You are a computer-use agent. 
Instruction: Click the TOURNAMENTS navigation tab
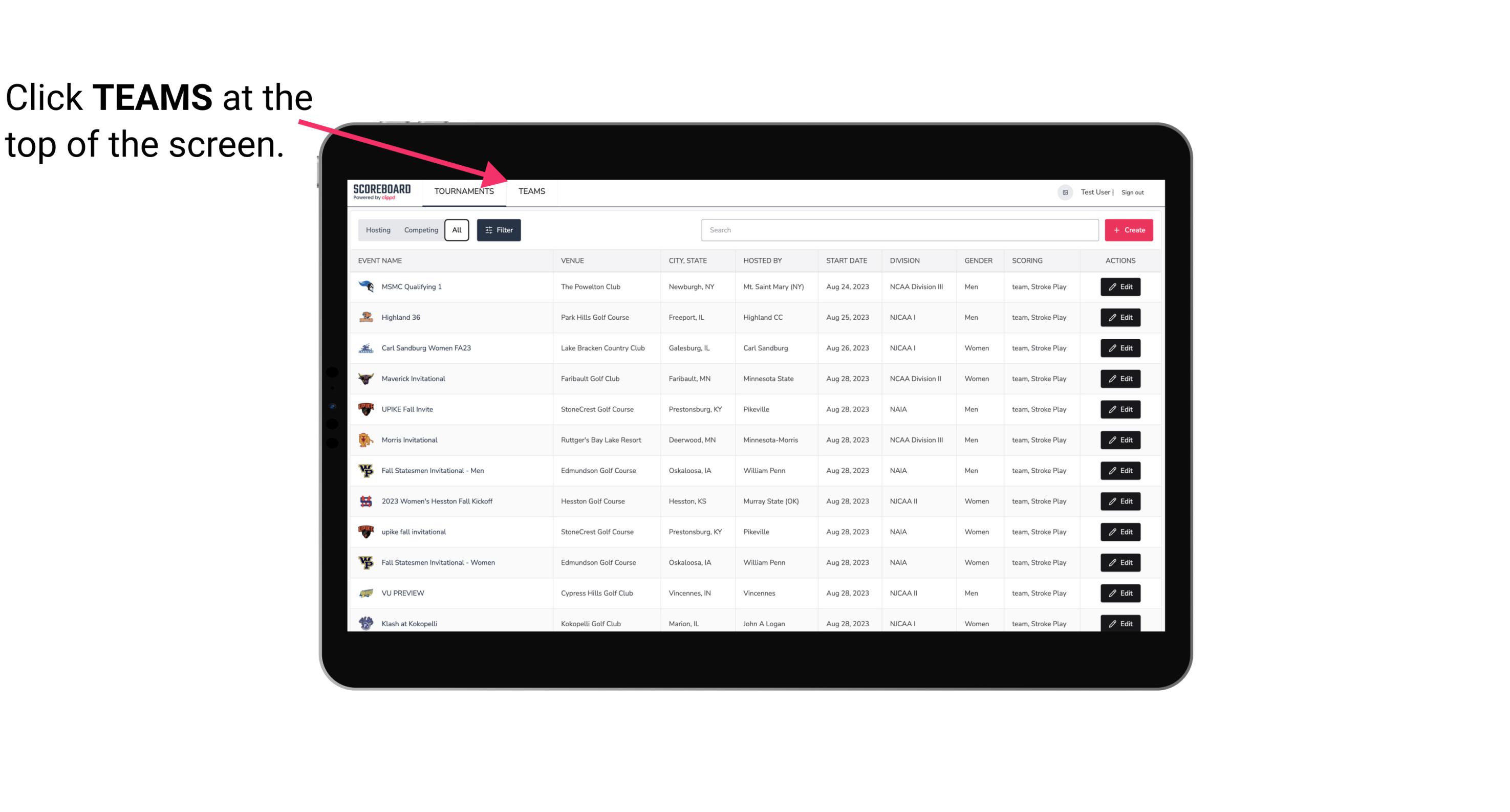point(463,191)
